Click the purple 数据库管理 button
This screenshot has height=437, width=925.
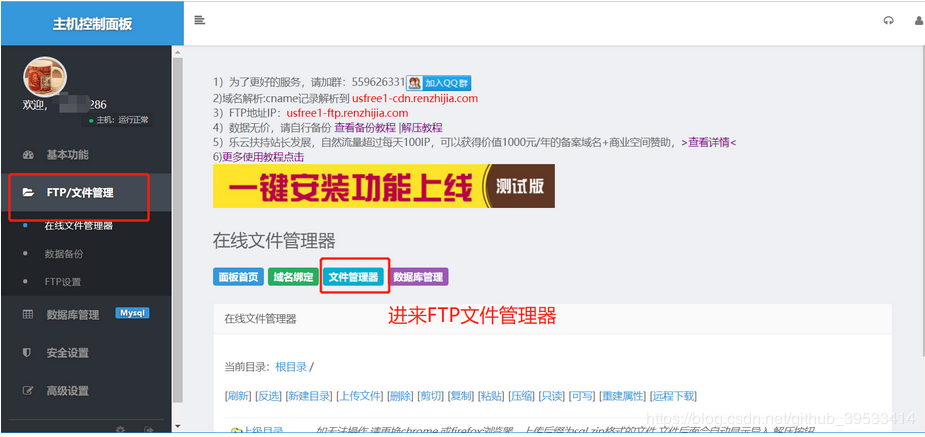[418, 277]
